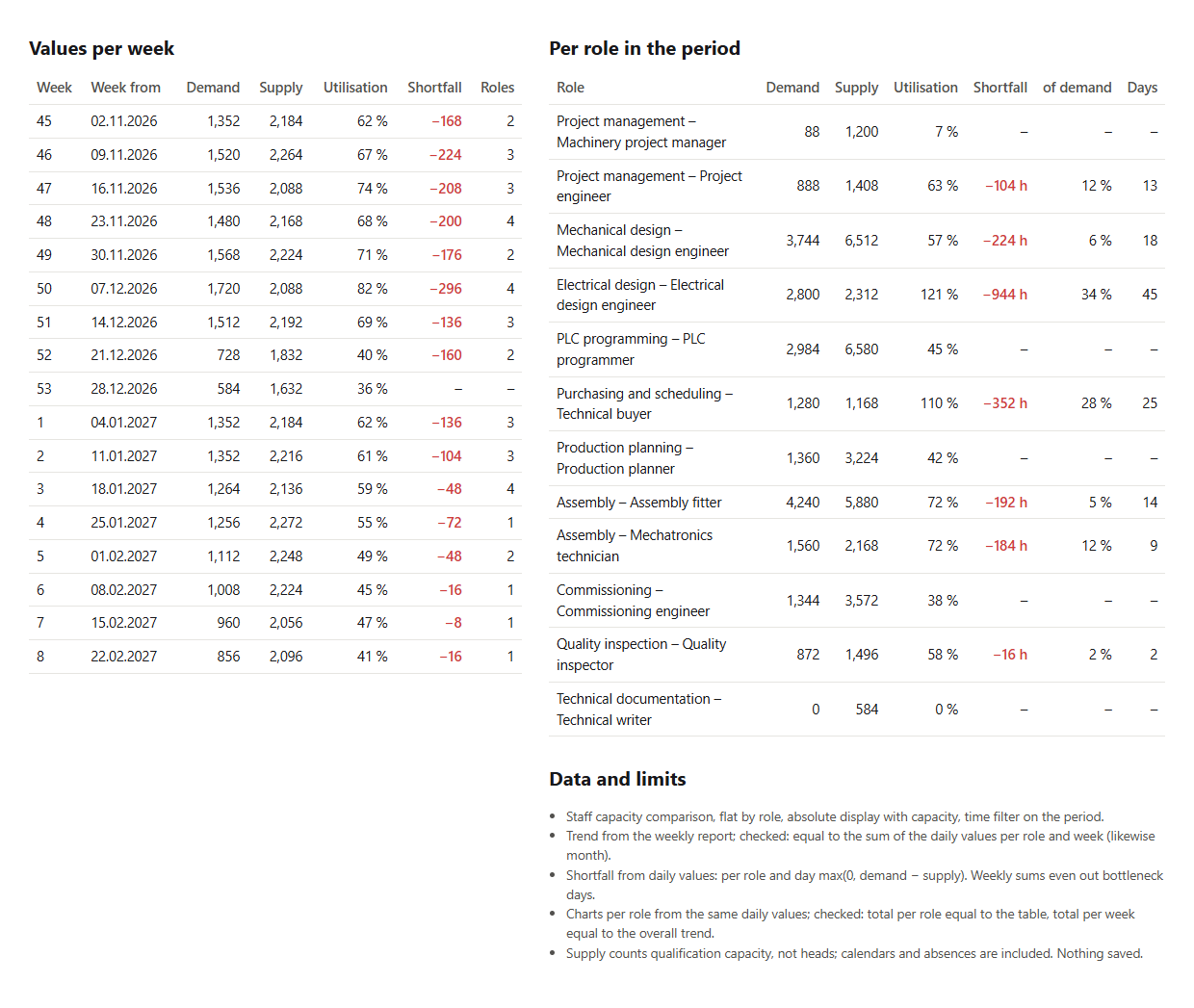The image size is (1194, 1008).
Task: Select role Mechanical design engineer
Action: [x=642, y=241]
